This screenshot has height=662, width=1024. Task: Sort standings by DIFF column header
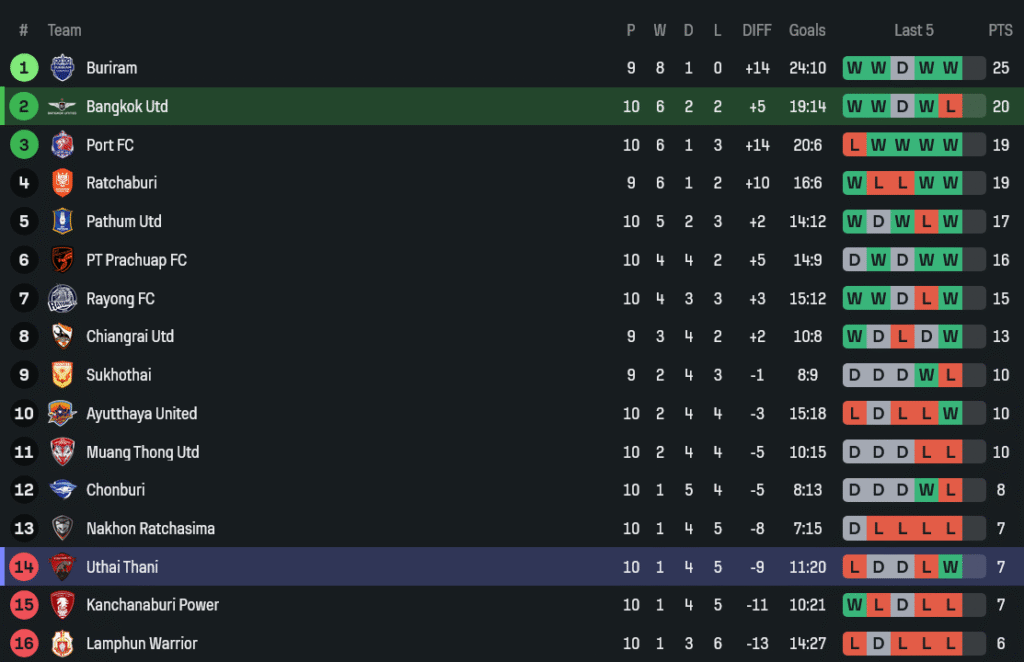pos(757,30)
